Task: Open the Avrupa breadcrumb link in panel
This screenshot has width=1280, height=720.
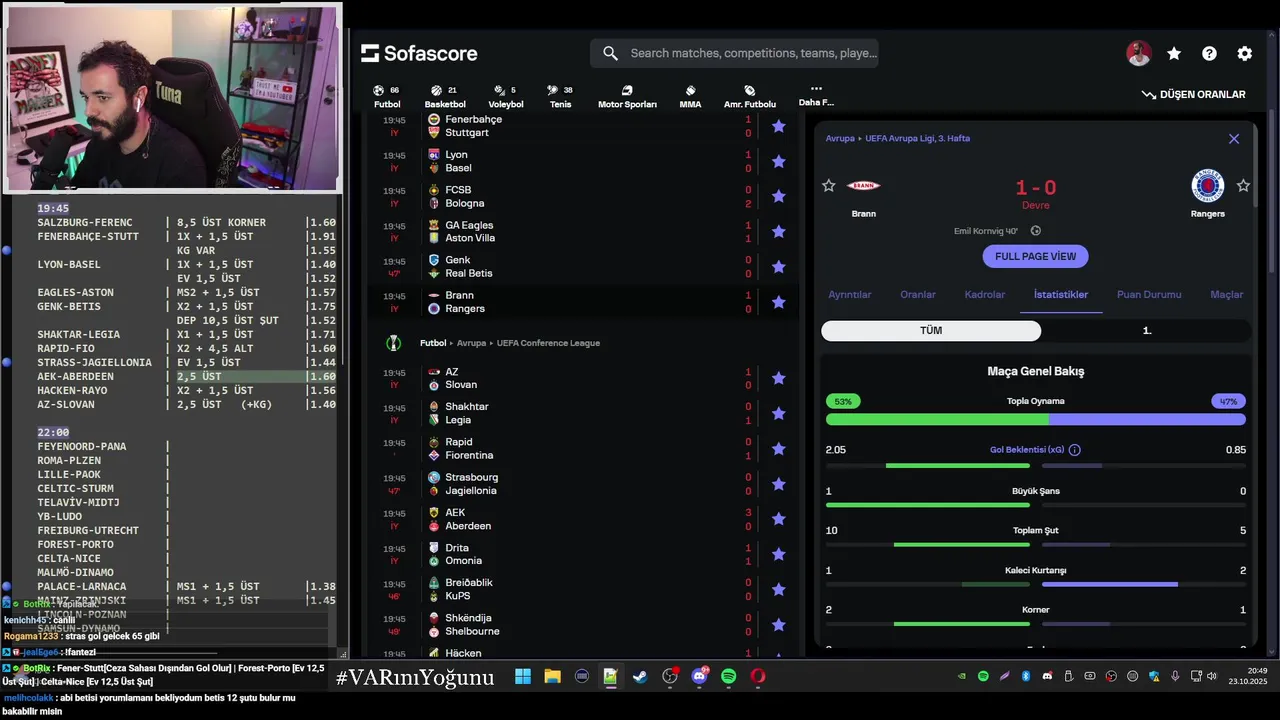Action: coord(840,139)
